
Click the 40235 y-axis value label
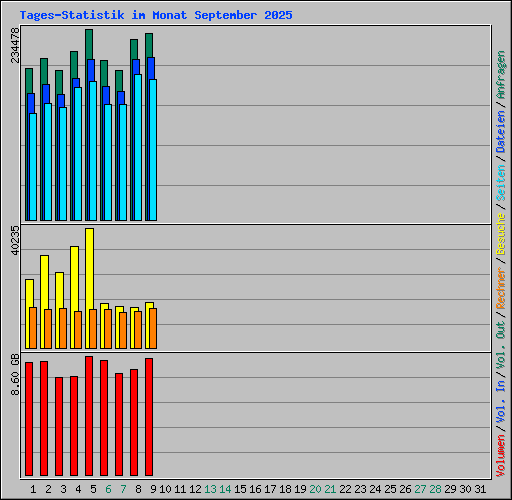pyautogui.click(x=15, y=240)
